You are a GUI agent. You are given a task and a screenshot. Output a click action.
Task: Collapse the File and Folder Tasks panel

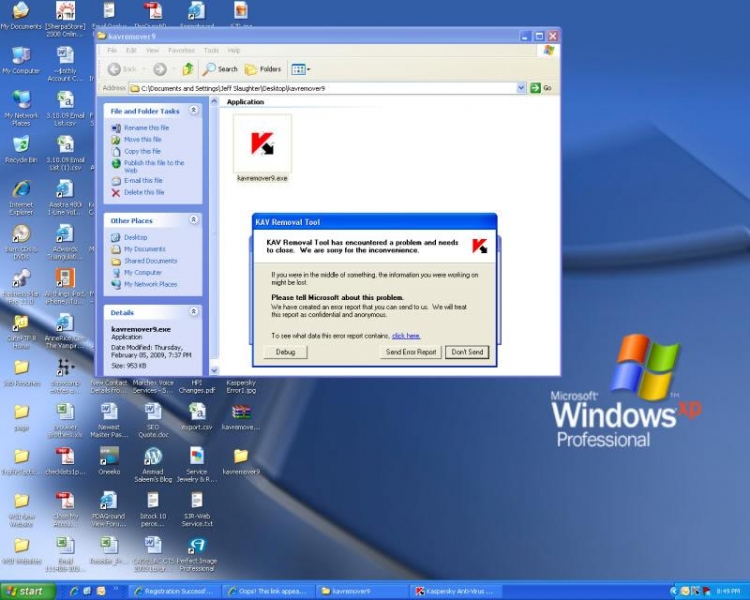pyautogui.click(x=194, y=111)
